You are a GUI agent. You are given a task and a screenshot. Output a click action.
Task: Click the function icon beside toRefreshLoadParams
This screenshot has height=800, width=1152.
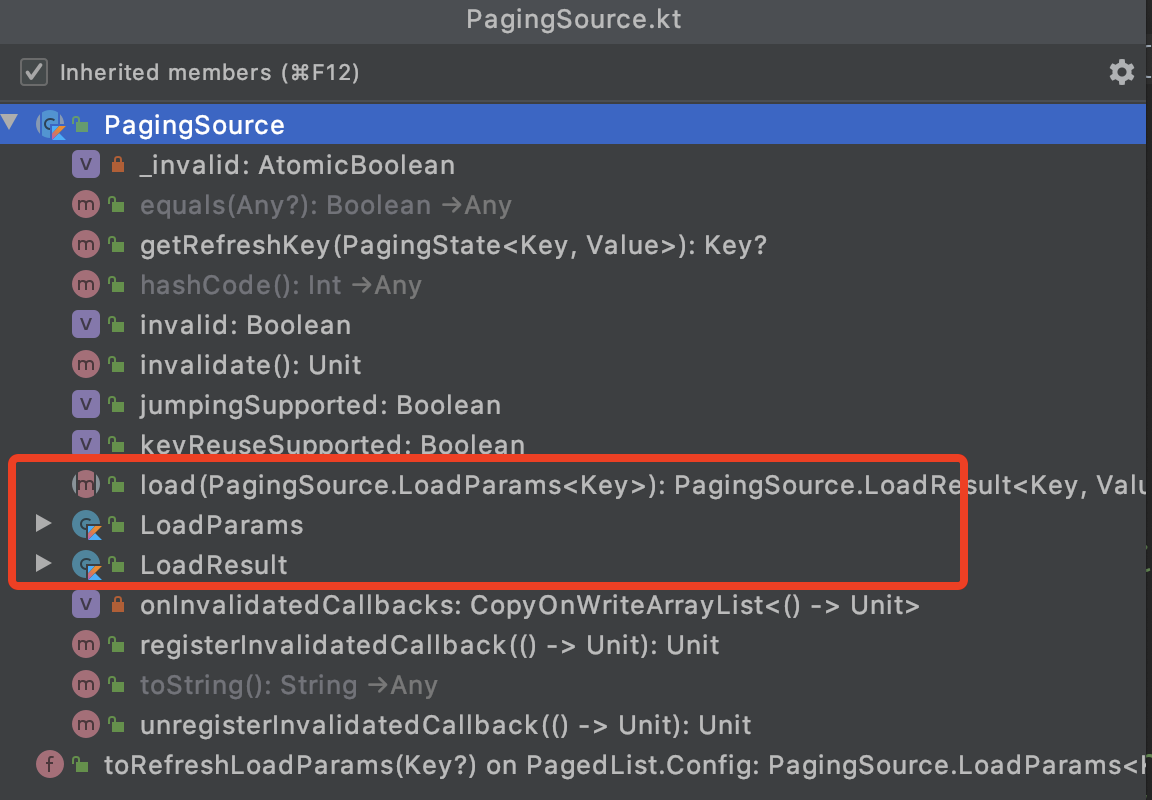(49, 764)
